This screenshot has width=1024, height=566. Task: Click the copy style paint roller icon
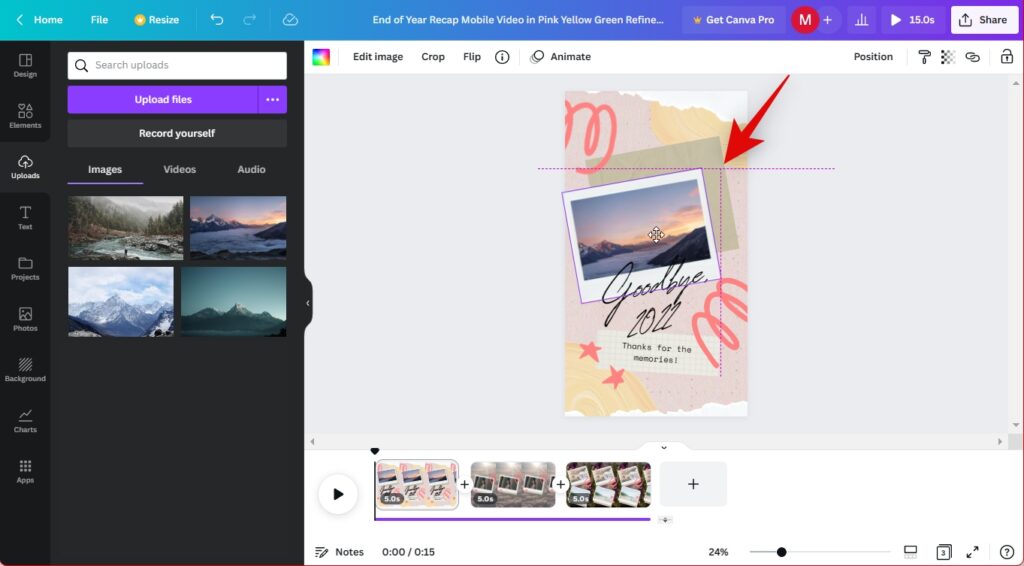click(924, 57)
